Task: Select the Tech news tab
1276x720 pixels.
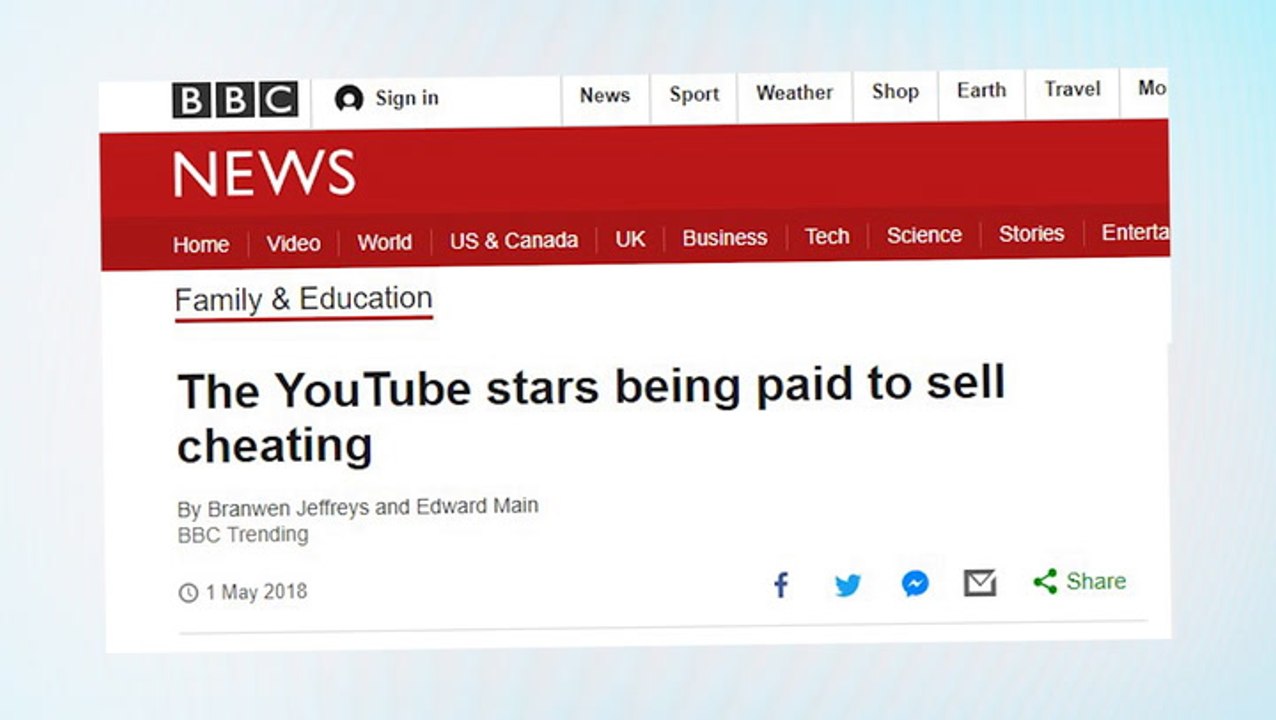Action: [827, 237]
